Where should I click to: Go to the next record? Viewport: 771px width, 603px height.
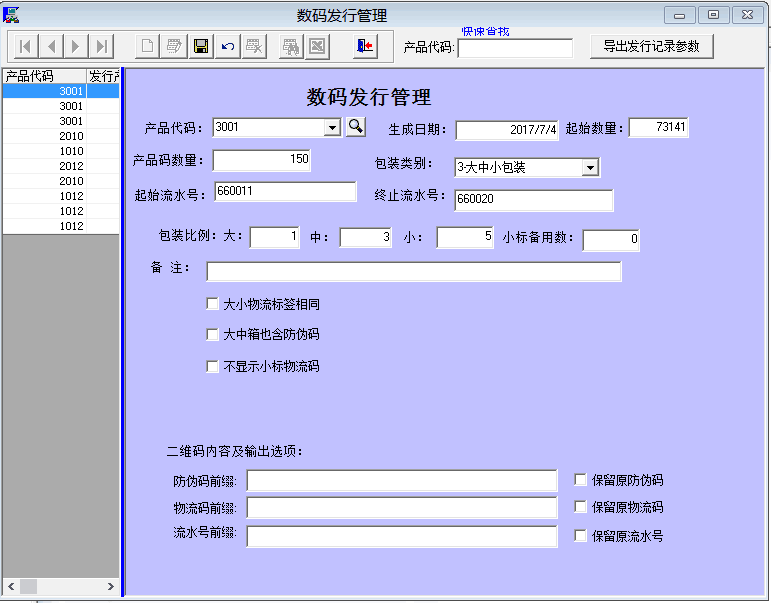(x=76, y=47)
